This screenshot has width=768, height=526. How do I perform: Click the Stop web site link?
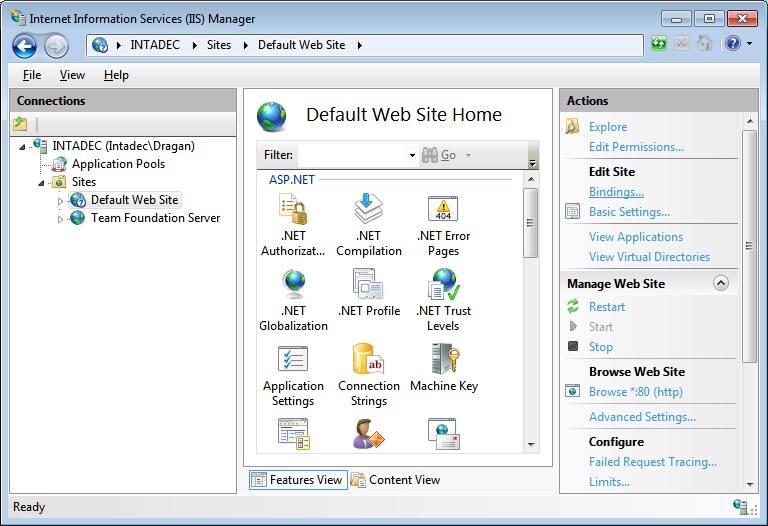tap(600, 347)
